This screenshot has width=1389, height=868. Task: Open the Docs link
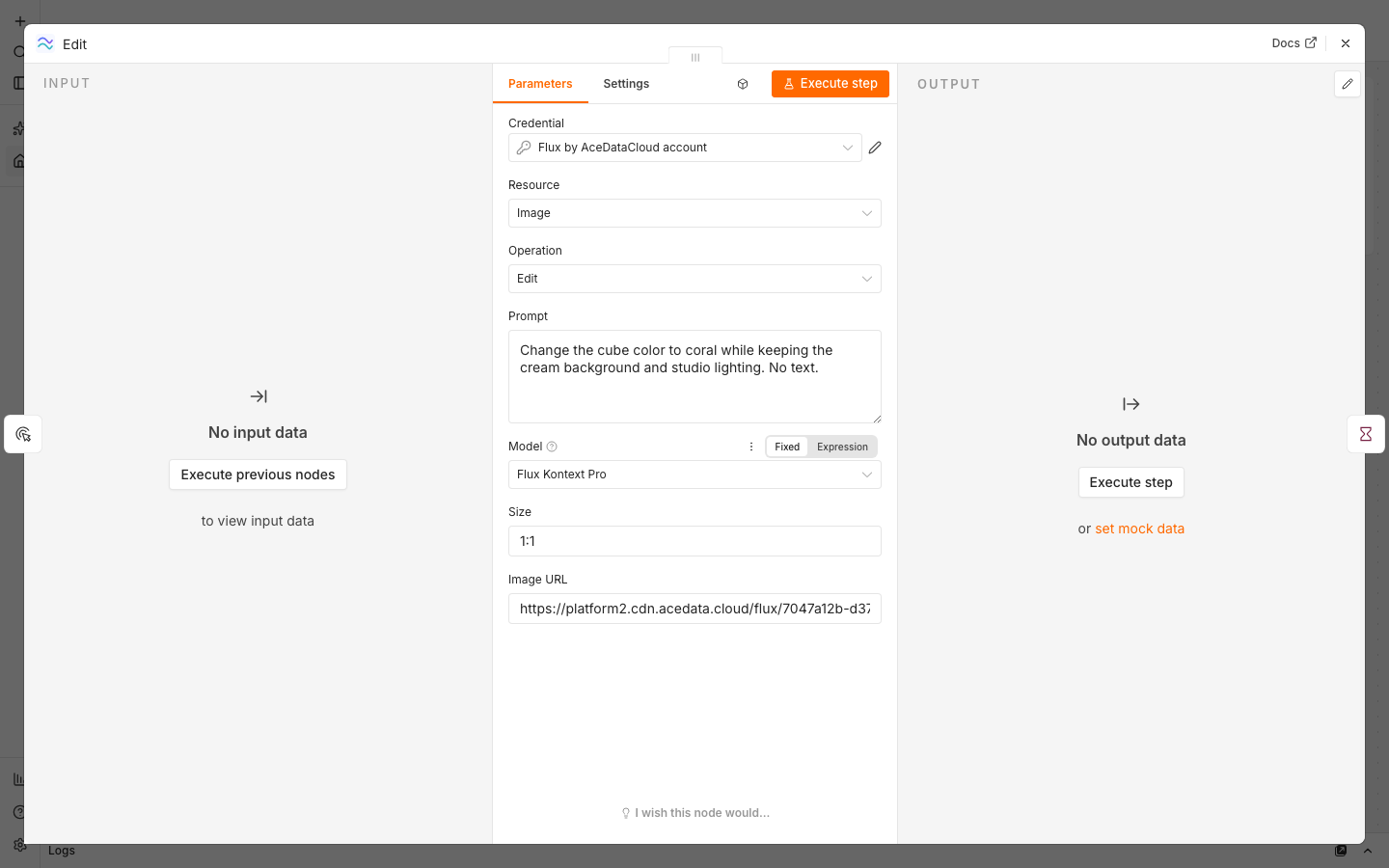pyautogui.click(x=1294, y=43)
